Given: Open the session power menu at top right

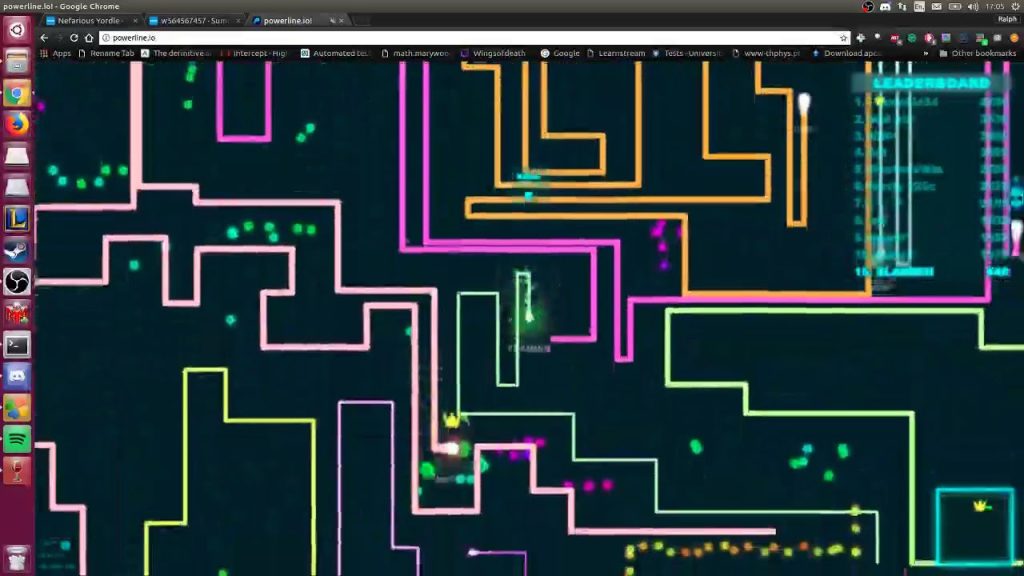Looking at the screenshot, I should pyautogui.click(x=1016, y=7).
